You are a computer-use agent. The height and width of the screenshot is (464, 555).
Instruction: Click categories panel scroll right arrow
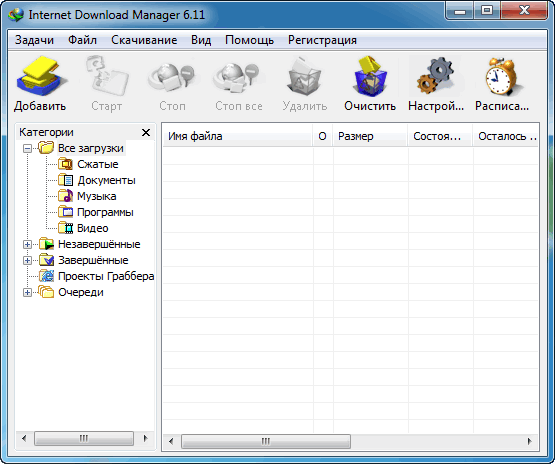pos(145,439)
